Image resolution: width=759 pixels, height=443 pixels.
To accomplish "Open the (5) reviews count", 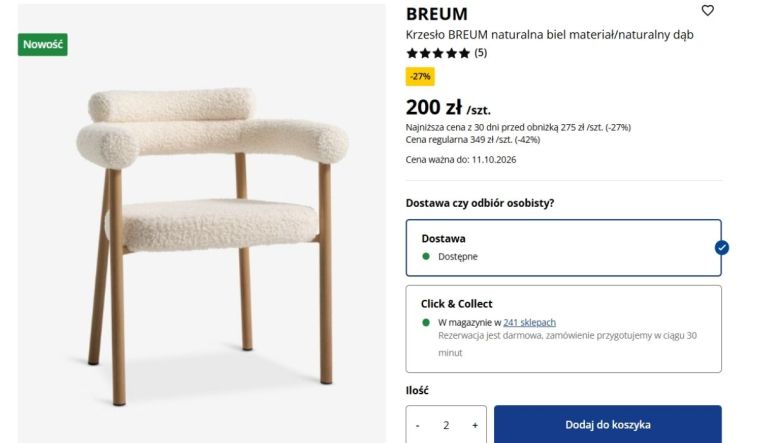I will point(480,52).
